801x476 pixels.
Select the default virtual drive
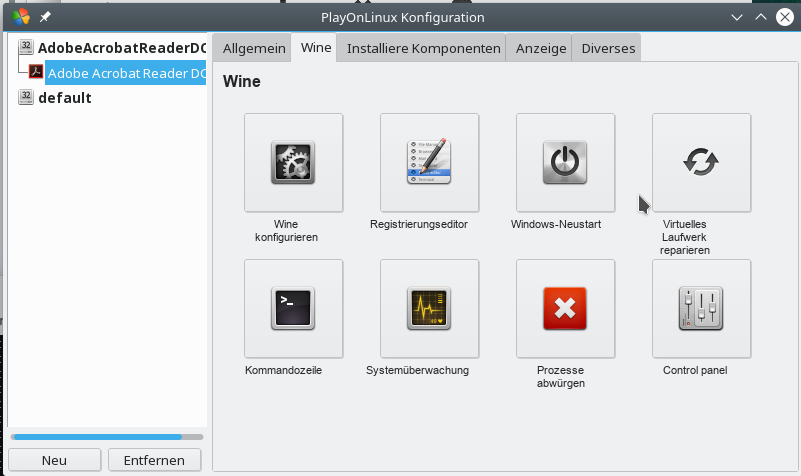[x=64, y=98]
